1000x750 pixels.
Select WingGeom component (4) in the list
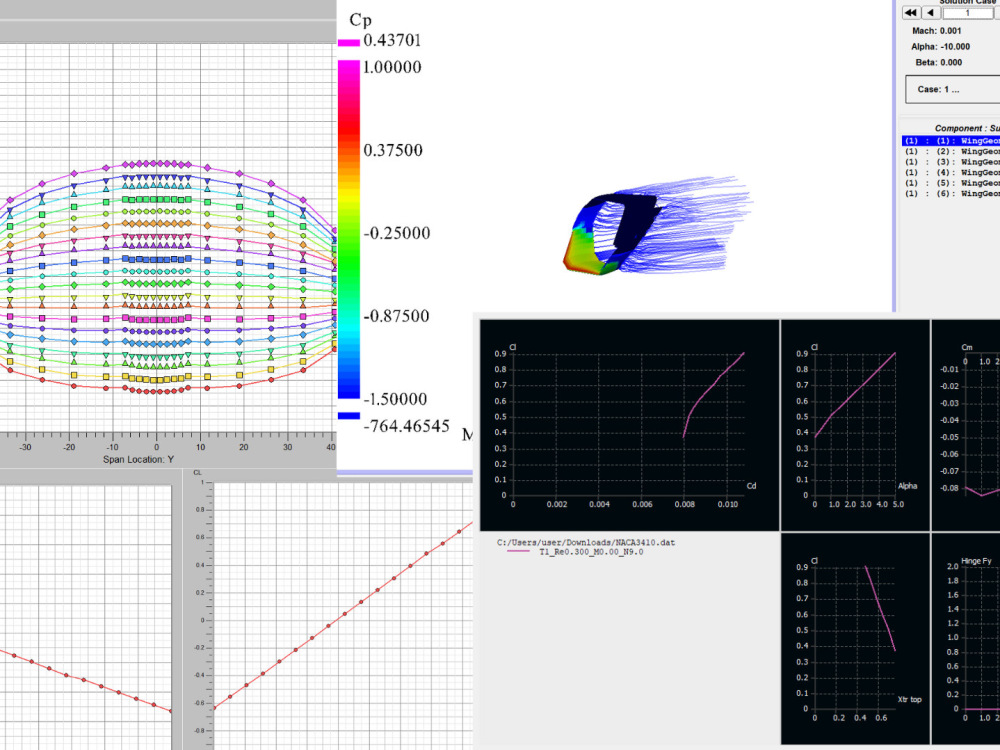pyautogui.click(x=950, y=172)
